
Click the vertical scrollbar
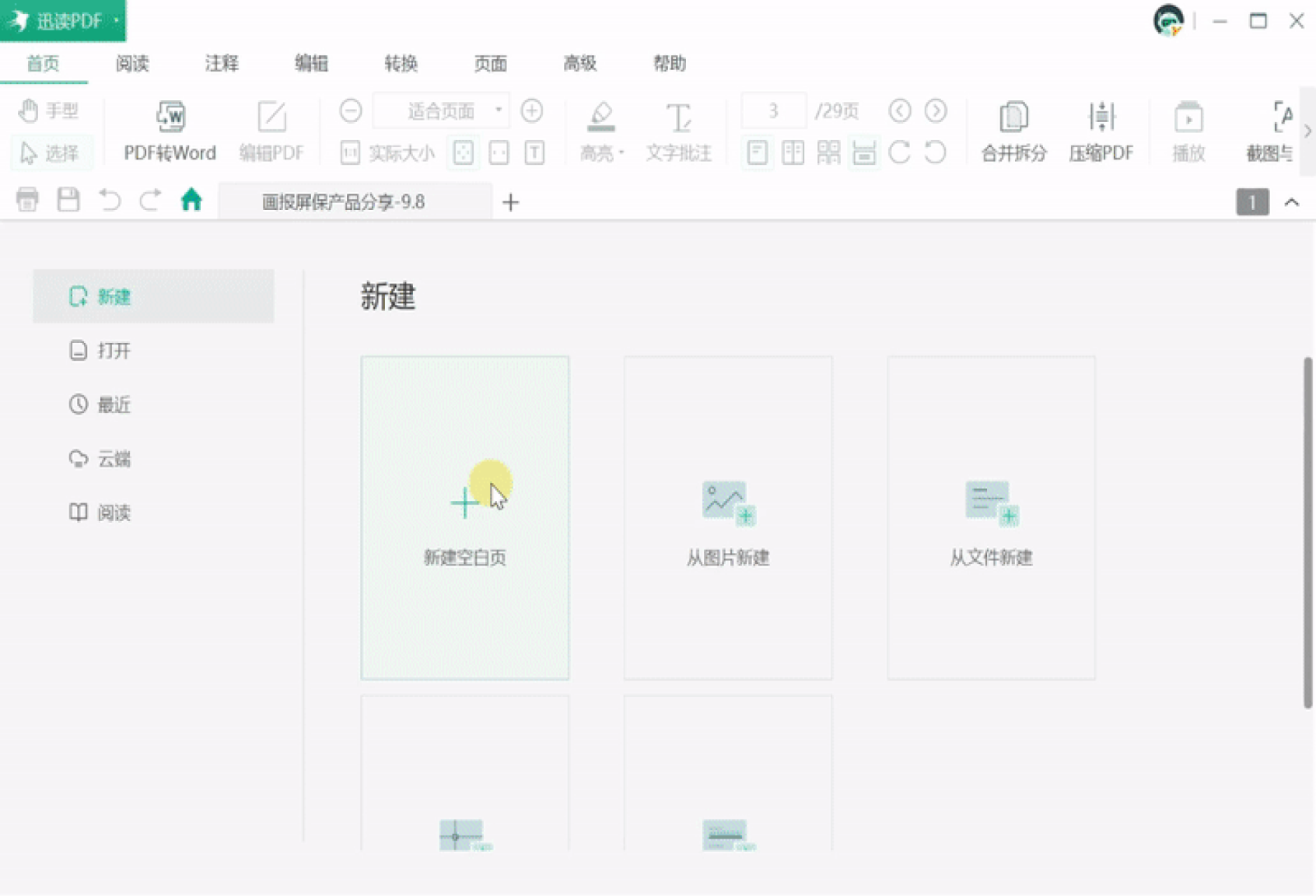(1308, 533)
